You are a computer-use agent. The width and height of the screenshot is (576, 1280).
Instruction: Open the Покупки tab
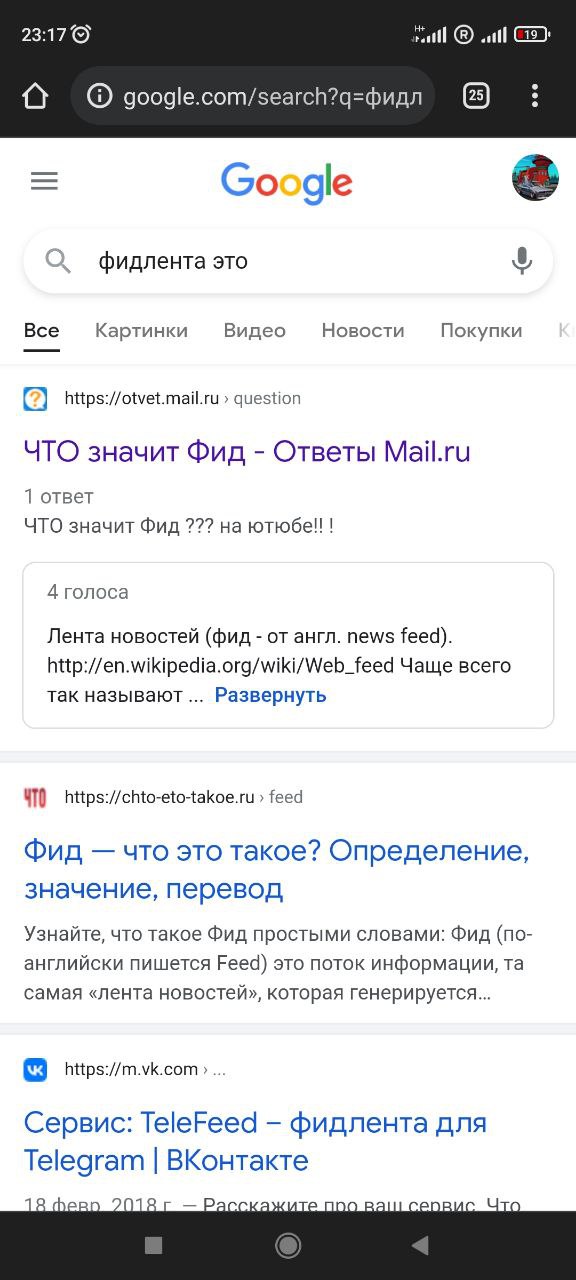coord(481,330)
